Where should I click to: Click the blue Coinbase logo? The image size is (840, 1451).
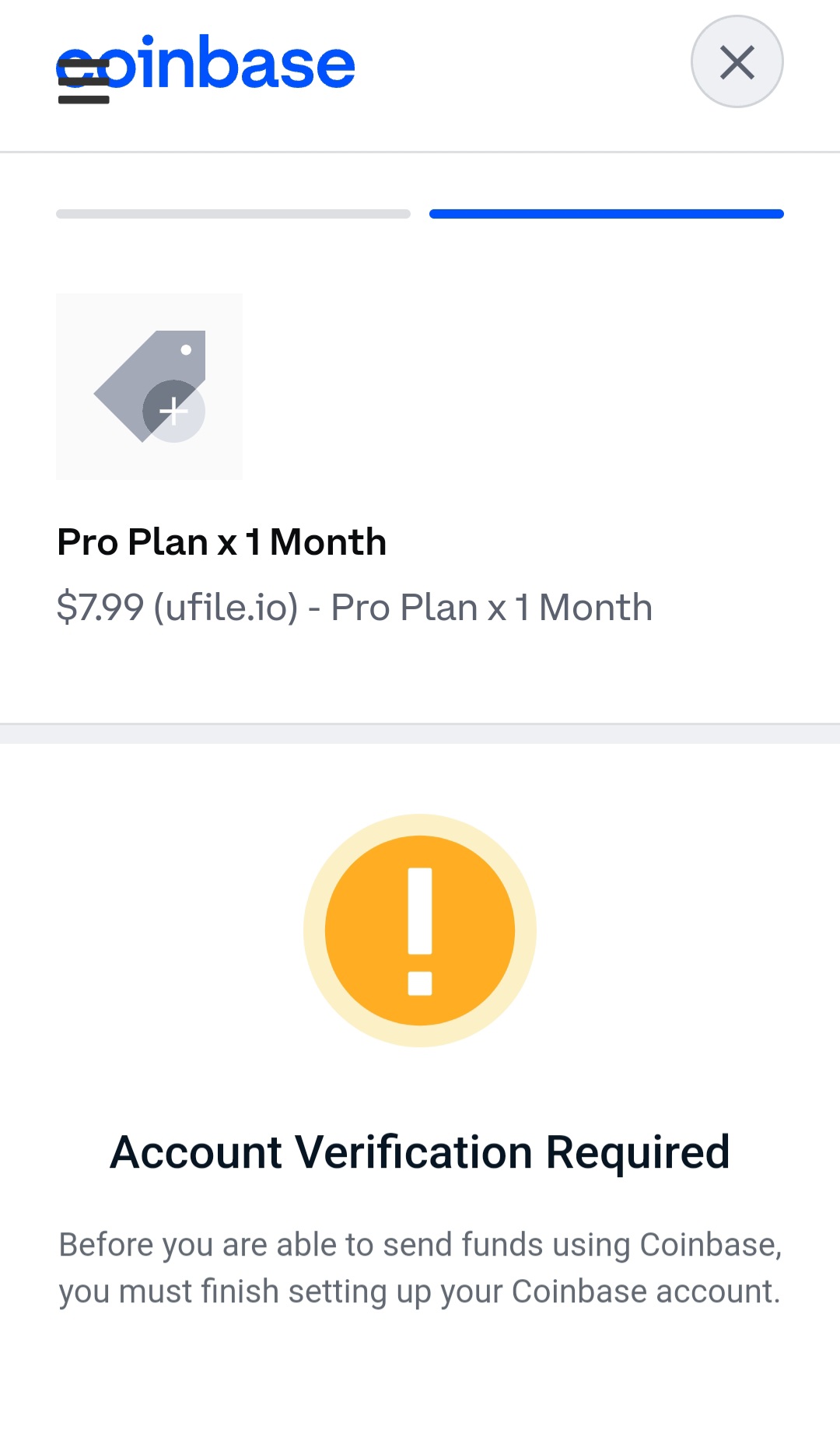[x=233, y=64]
